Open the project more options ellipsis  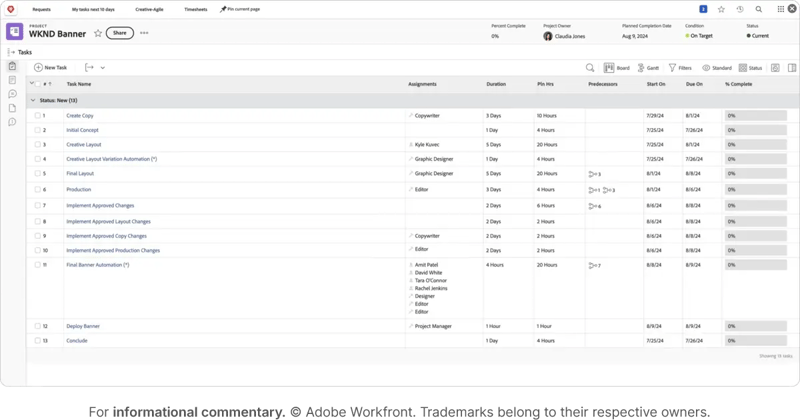144,33
